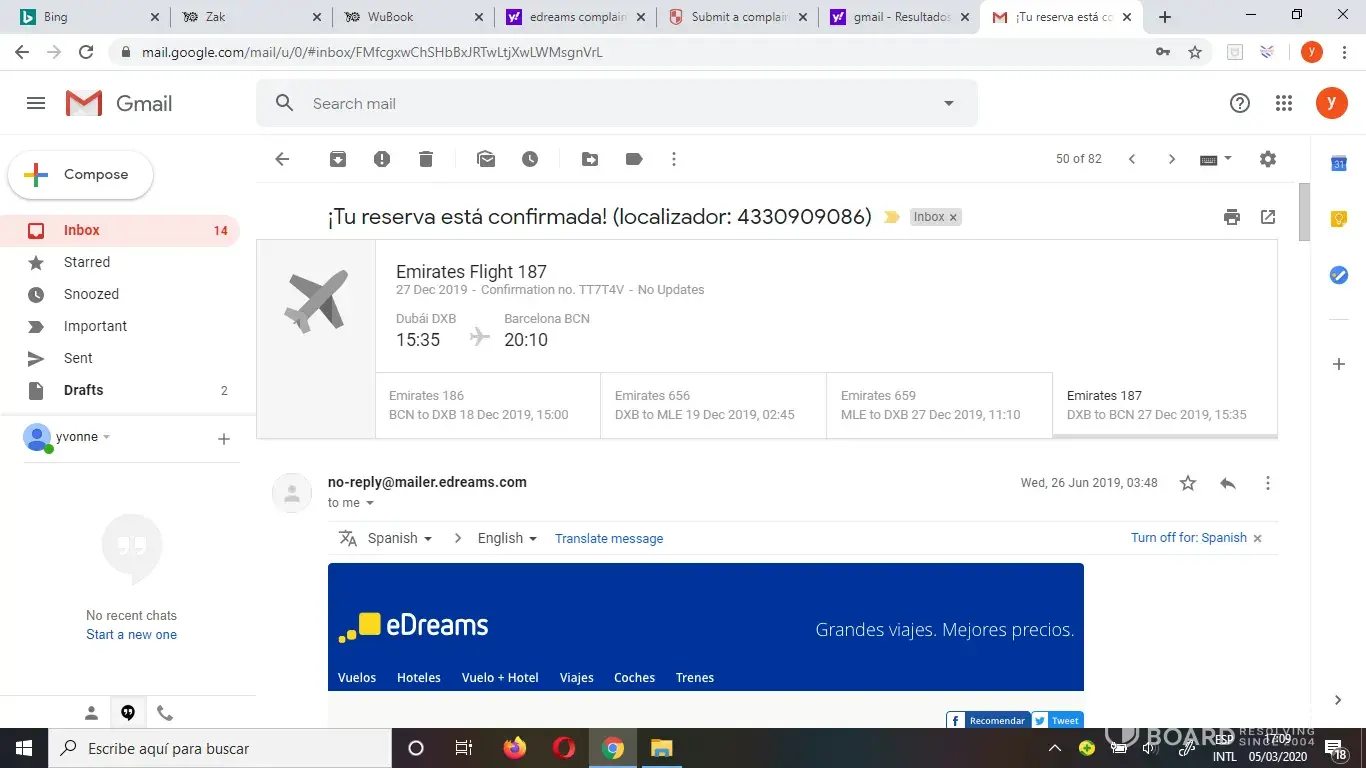
Task: Dismiss Turn off for Spanish option
Action: pos(1258,538)
